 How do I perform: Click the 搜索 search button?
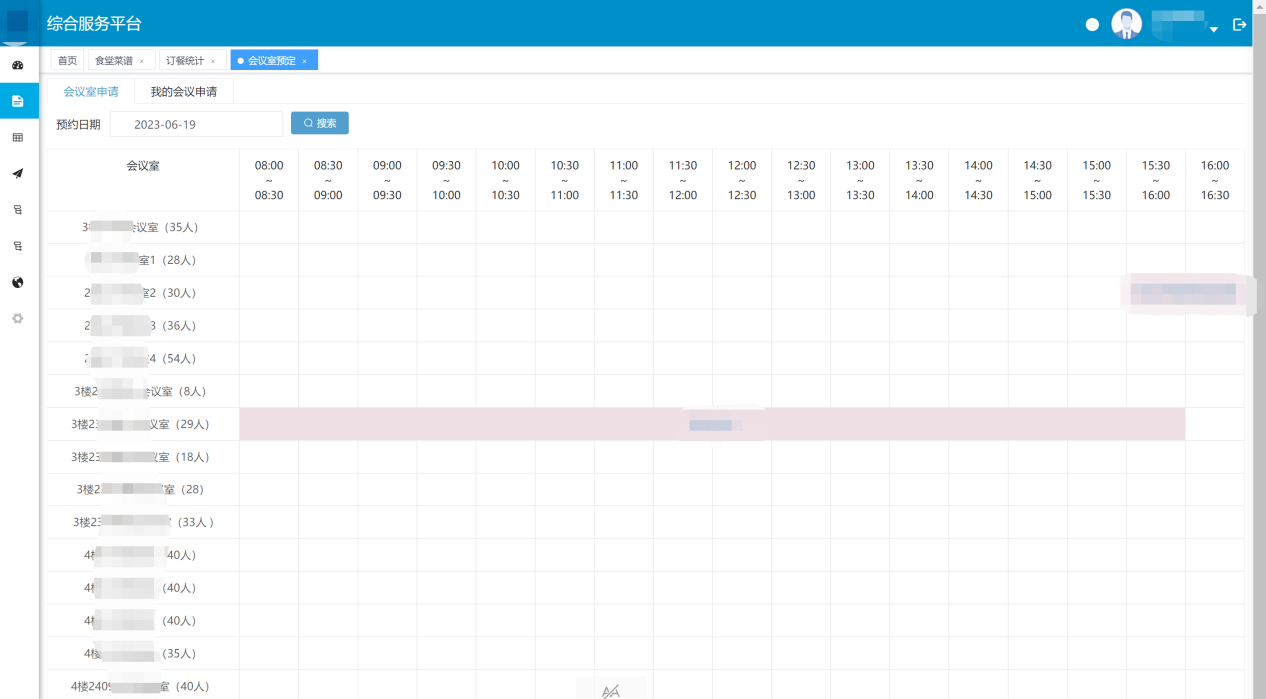320,124
